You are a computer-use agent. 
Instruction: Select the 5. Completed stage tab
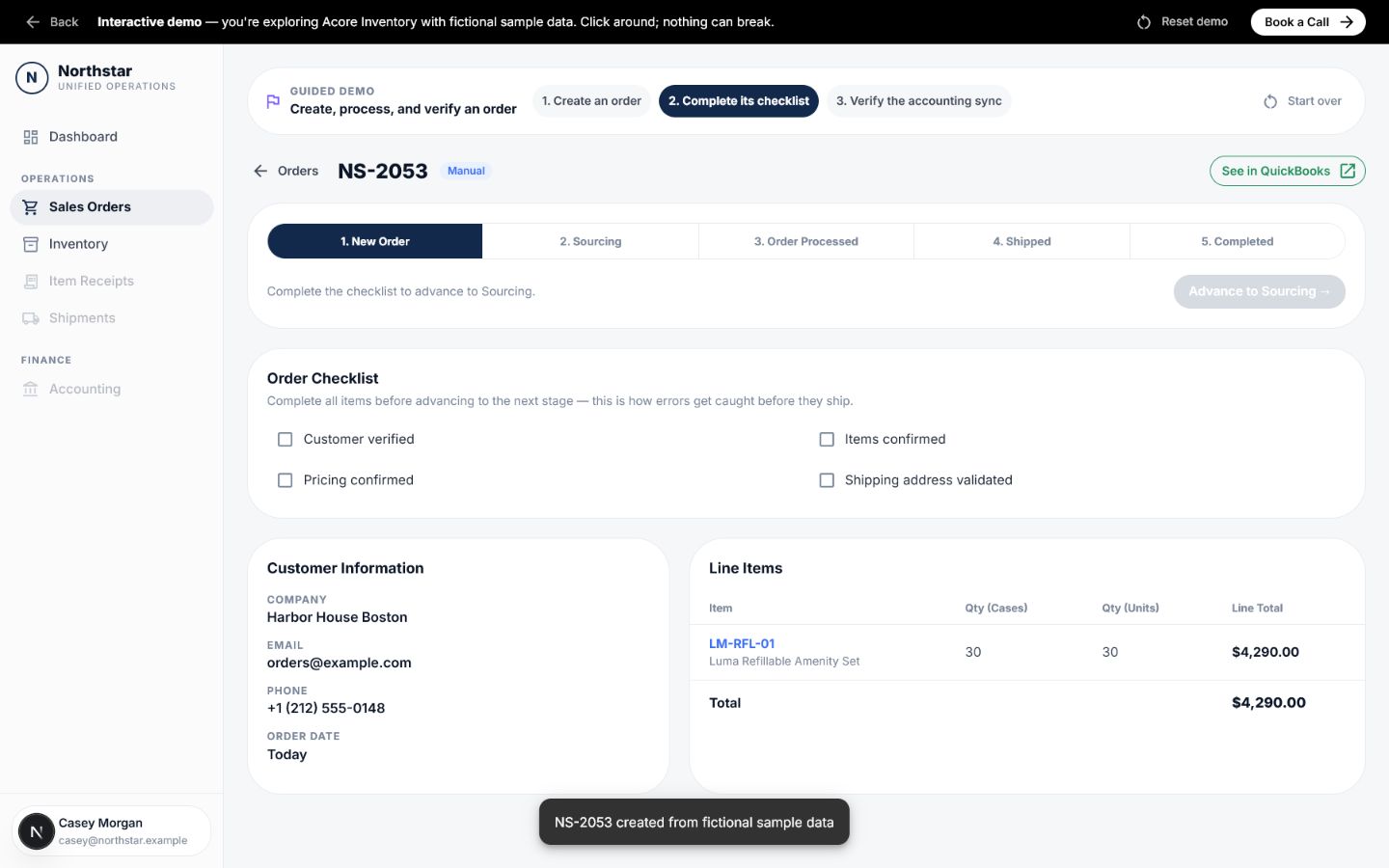coord(1238,241)
